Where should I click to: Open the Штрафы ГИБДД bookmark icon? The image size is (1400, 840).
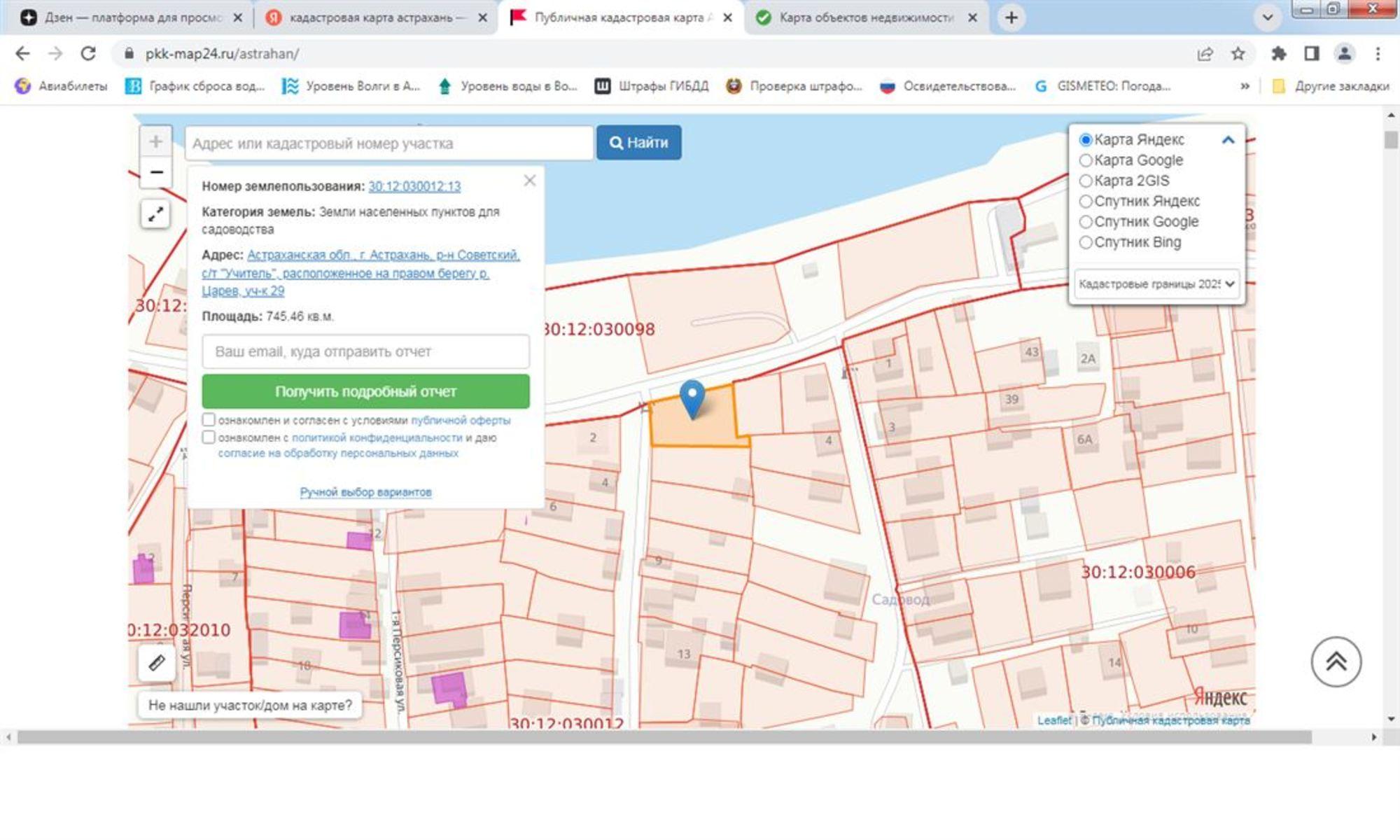coord(603,85)
